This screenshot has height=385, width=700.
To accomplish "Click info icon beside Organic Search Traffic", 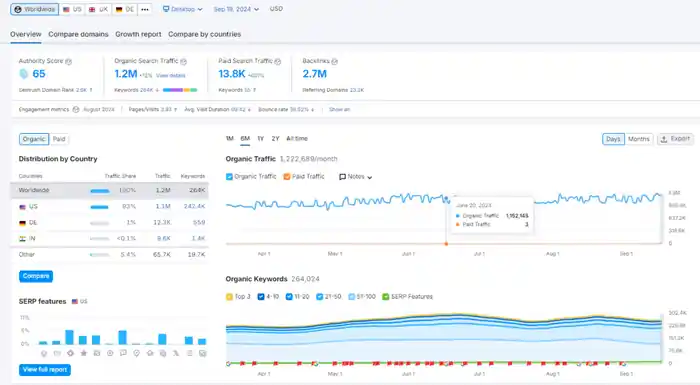I will tap(183, 62).
